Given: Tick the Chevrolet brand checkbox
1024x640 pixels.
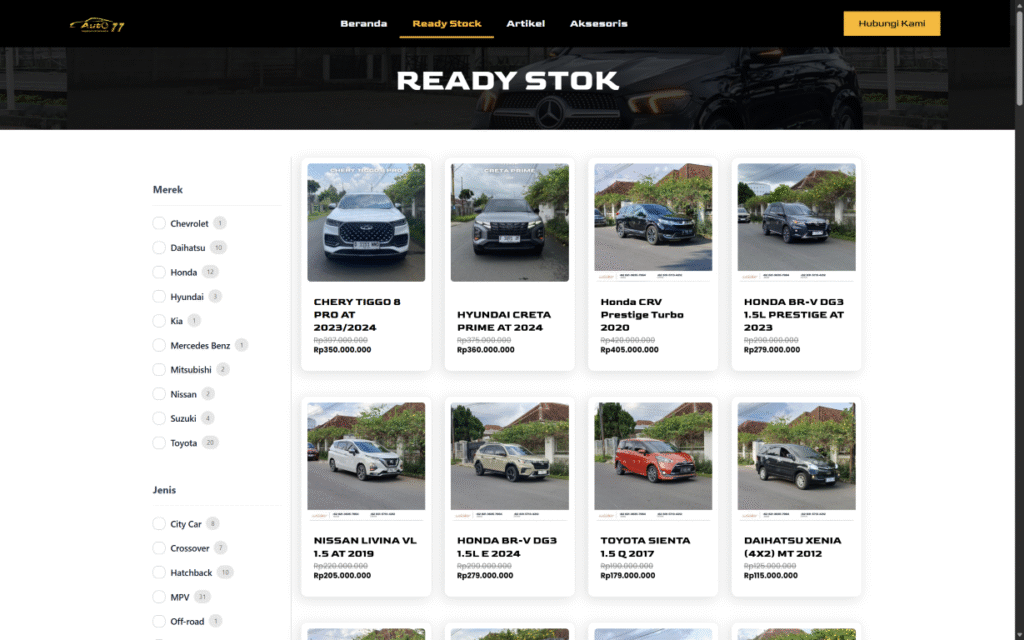Looking at the screenshot, I should click(x=159, y=224).
